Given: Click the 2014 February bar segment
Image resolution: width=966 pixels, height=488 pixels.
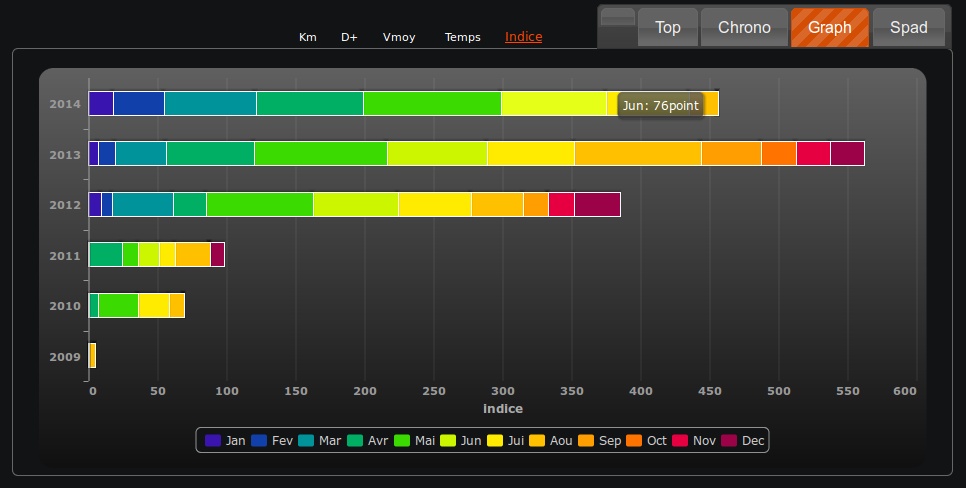Looking at the screenshot, I should 139,104.
